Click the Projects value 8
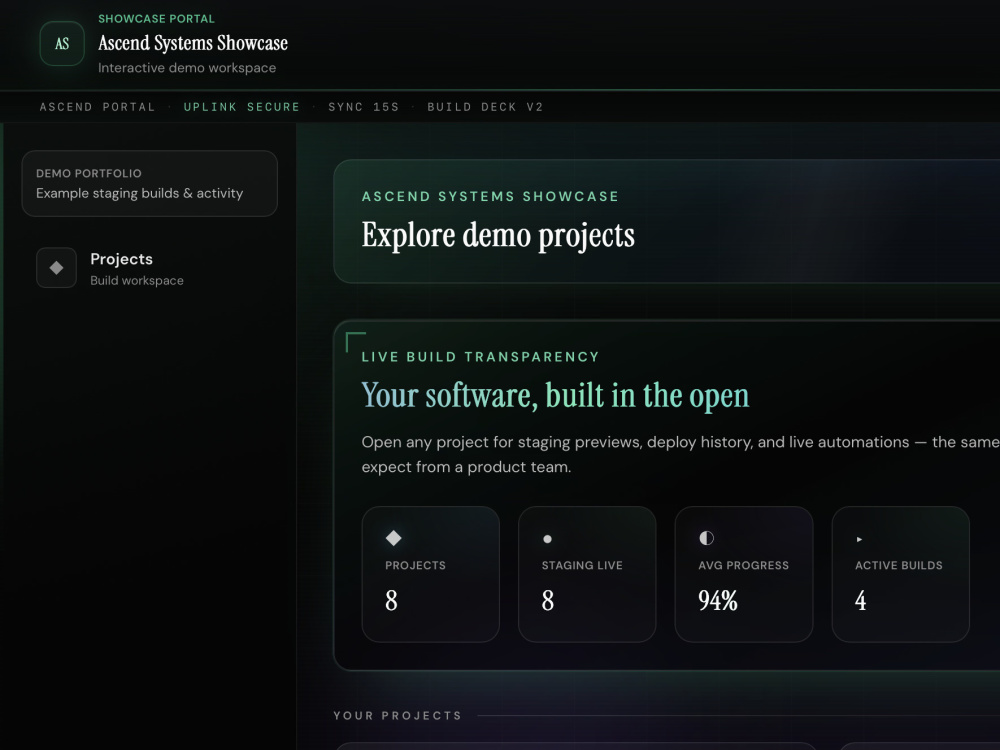 click(391, 600)
